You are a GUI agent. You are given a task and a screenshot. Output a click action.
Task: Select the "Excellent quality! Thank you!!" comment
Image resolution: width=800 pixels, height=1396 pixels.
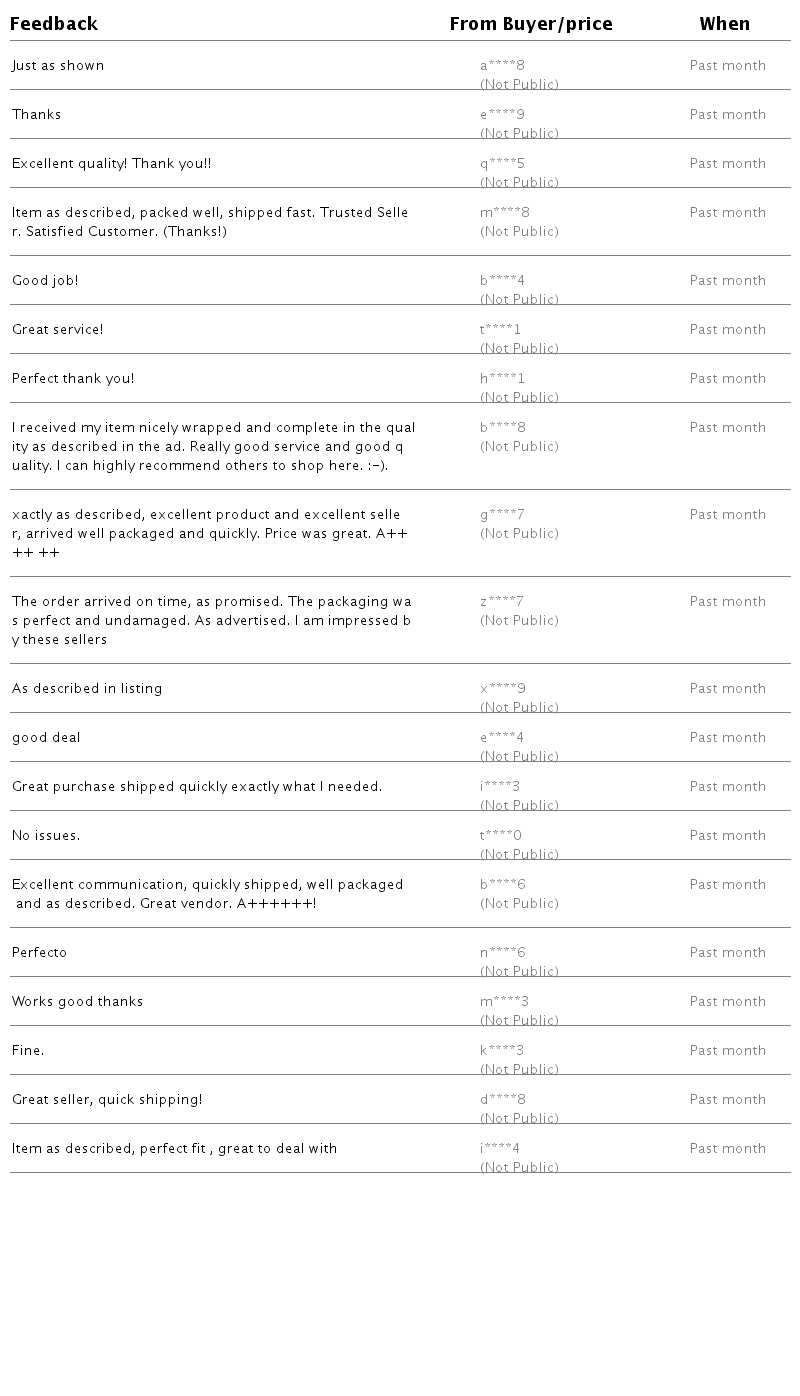(111, 164)
